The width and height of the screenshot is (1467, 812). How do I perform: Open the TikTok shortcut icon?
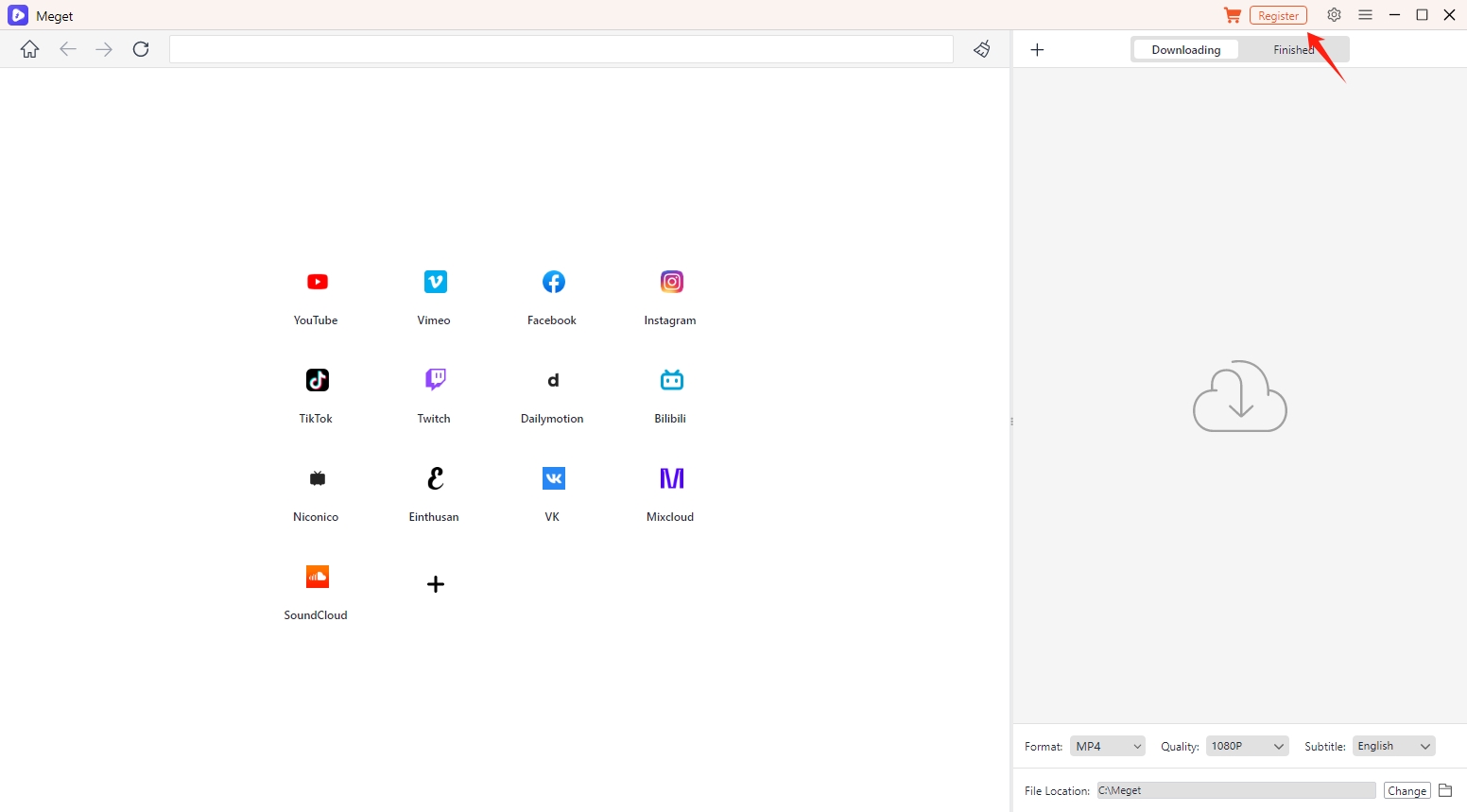pyautogui.click(x=318, y=380)
